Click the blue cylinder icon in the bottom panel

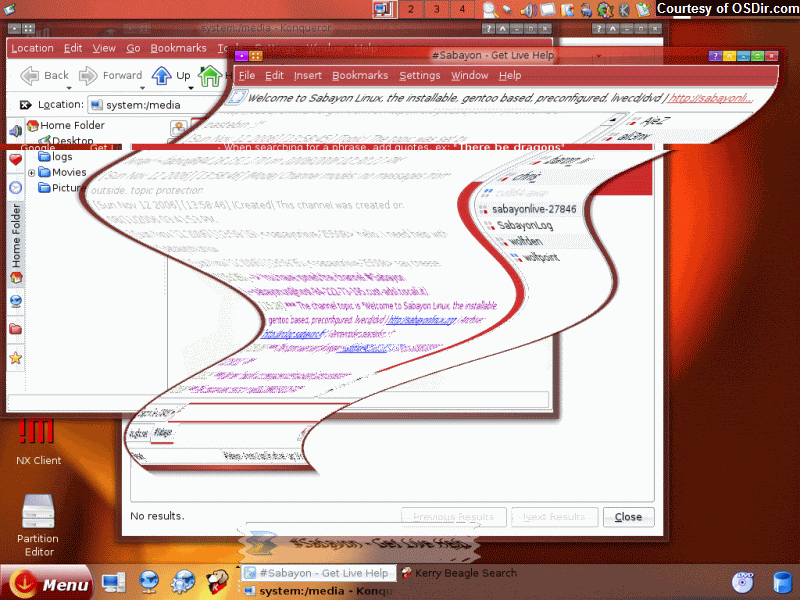point(782,583)
